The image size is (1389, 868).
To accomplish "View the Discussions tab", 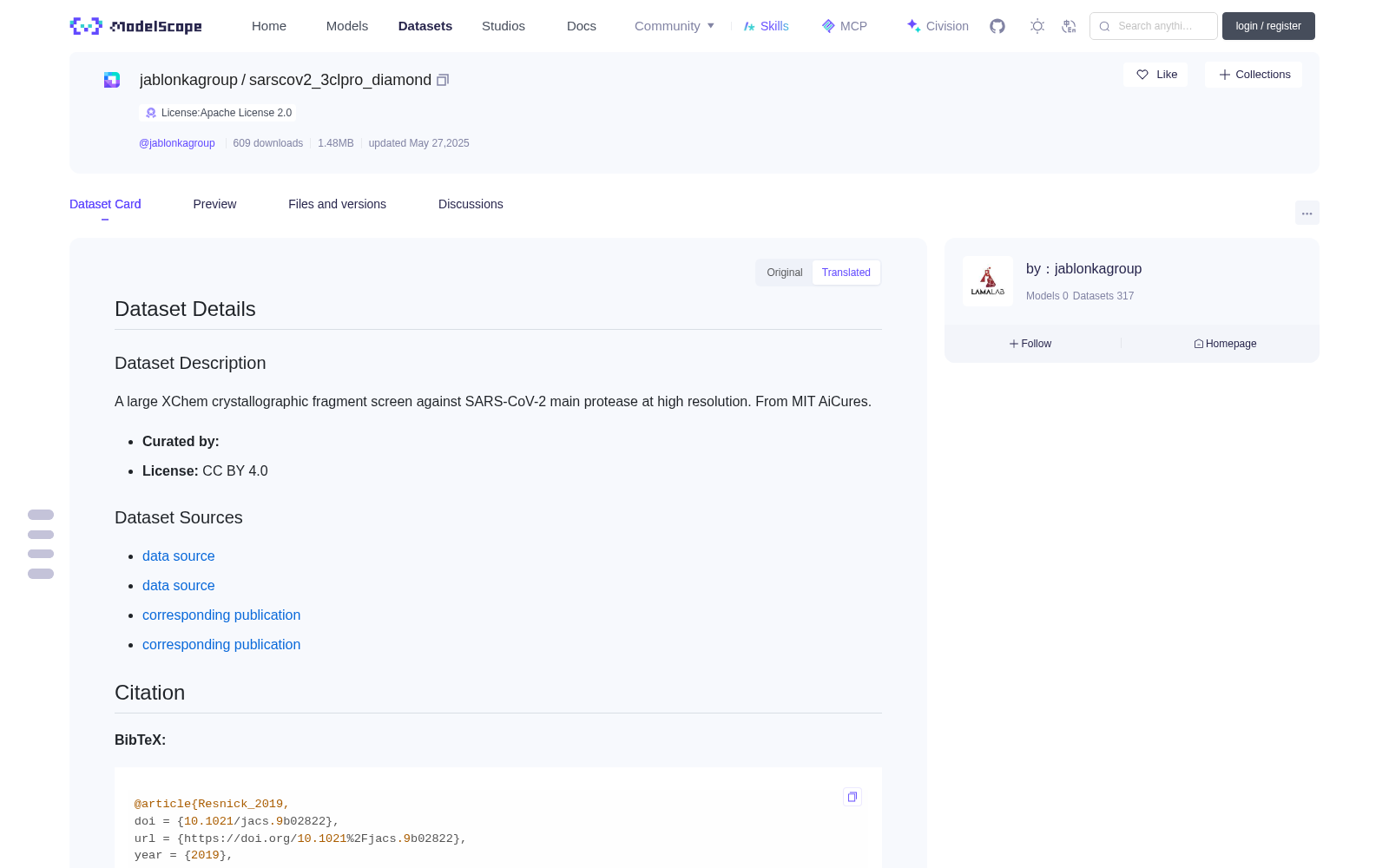I will [471, 204].
